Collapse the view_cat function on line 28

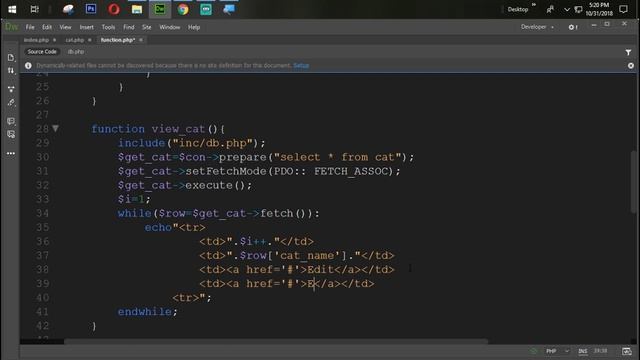click(56, 129)
